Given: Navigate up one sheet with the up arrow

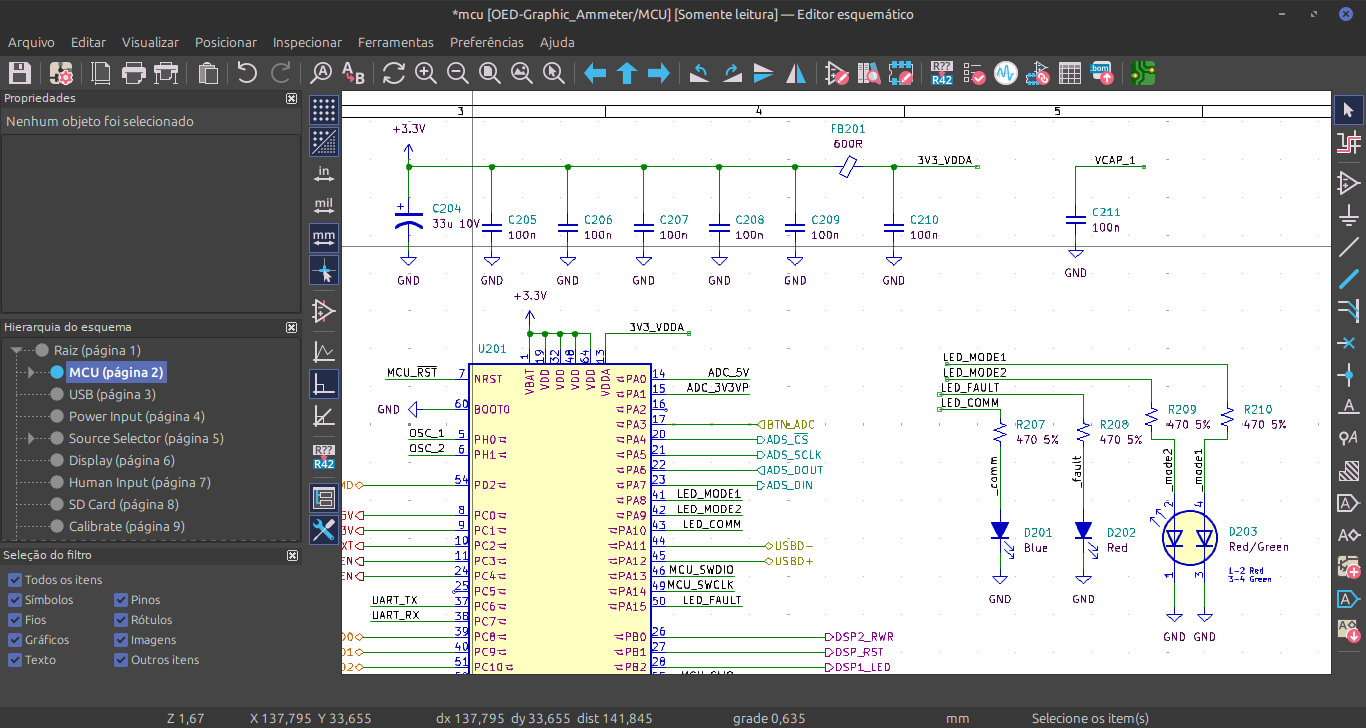Looking at the screenshot, I should [627, 73].
